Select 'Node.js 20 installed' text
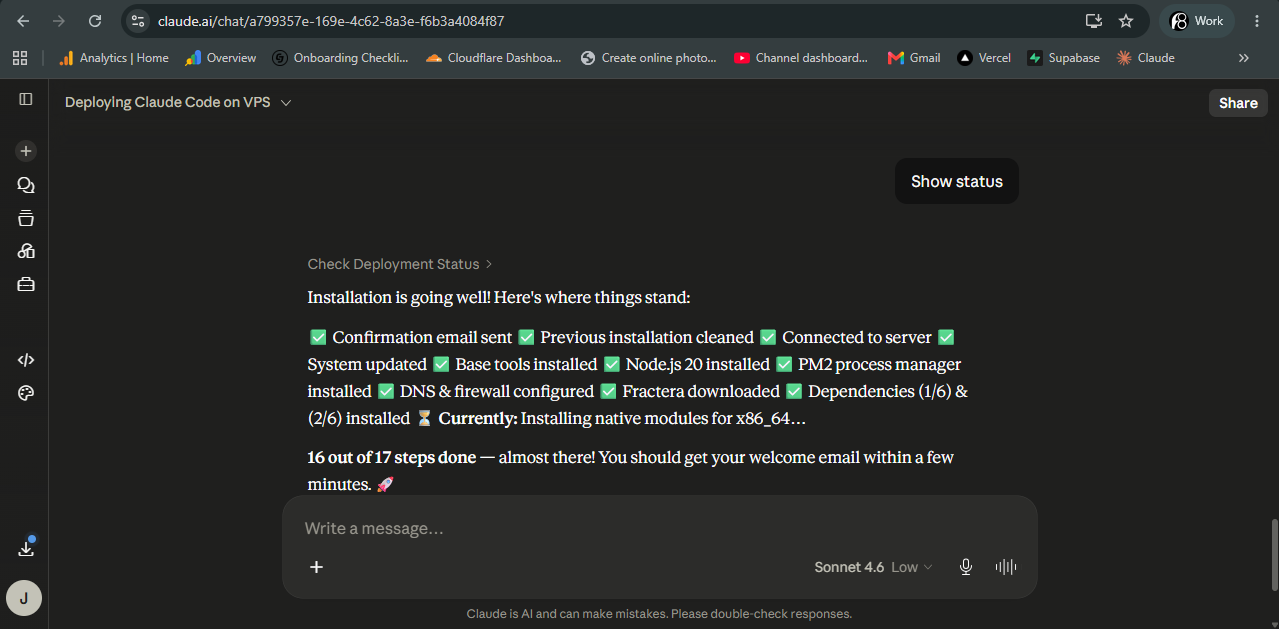The image size is (1279, 629). (698, 364)
